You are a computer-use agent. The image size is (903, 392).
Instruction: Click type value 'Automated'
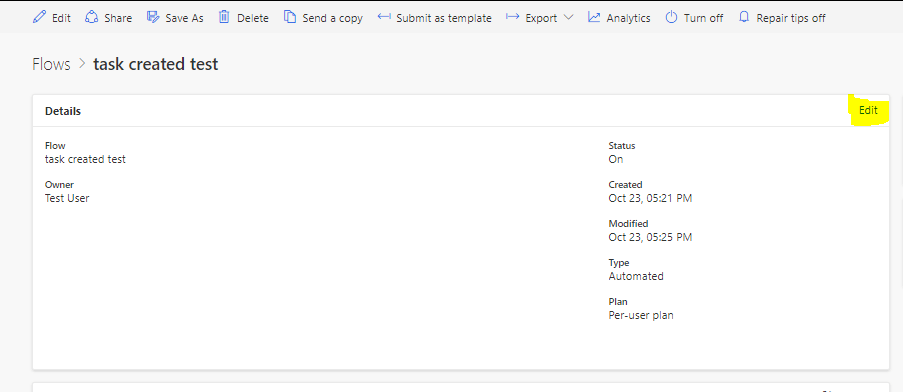[636, 276]
